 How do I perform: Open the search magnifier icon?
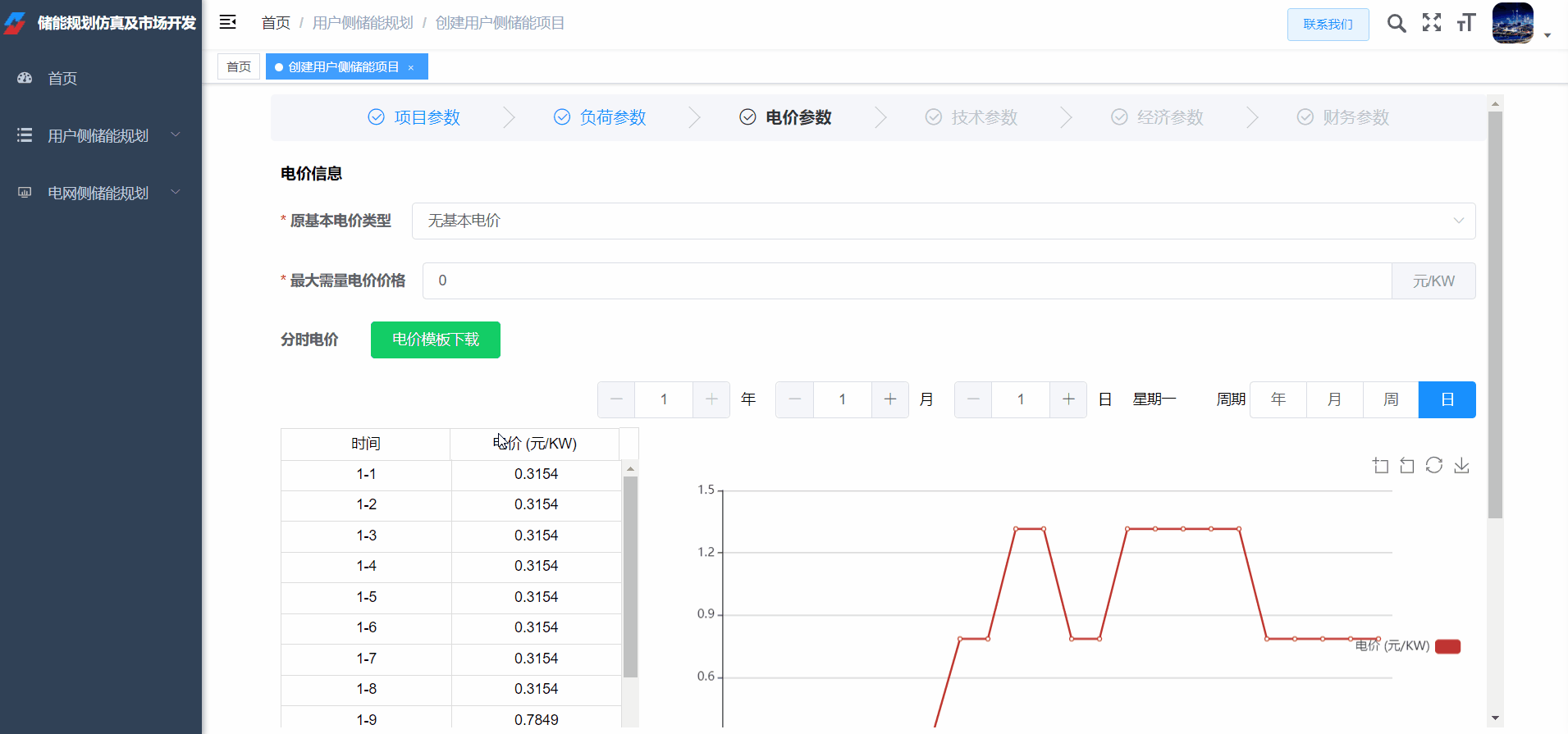[1396, 23]
